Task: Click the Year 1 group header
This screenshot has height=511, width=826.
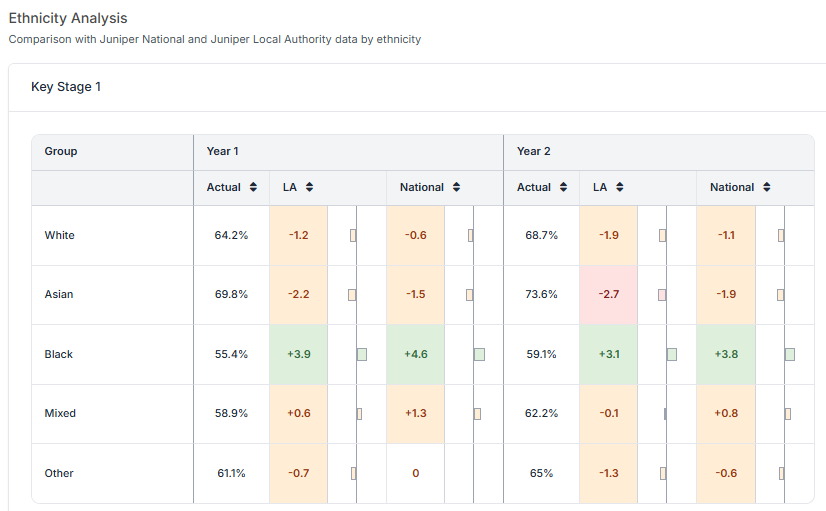Action: [222, 152]
